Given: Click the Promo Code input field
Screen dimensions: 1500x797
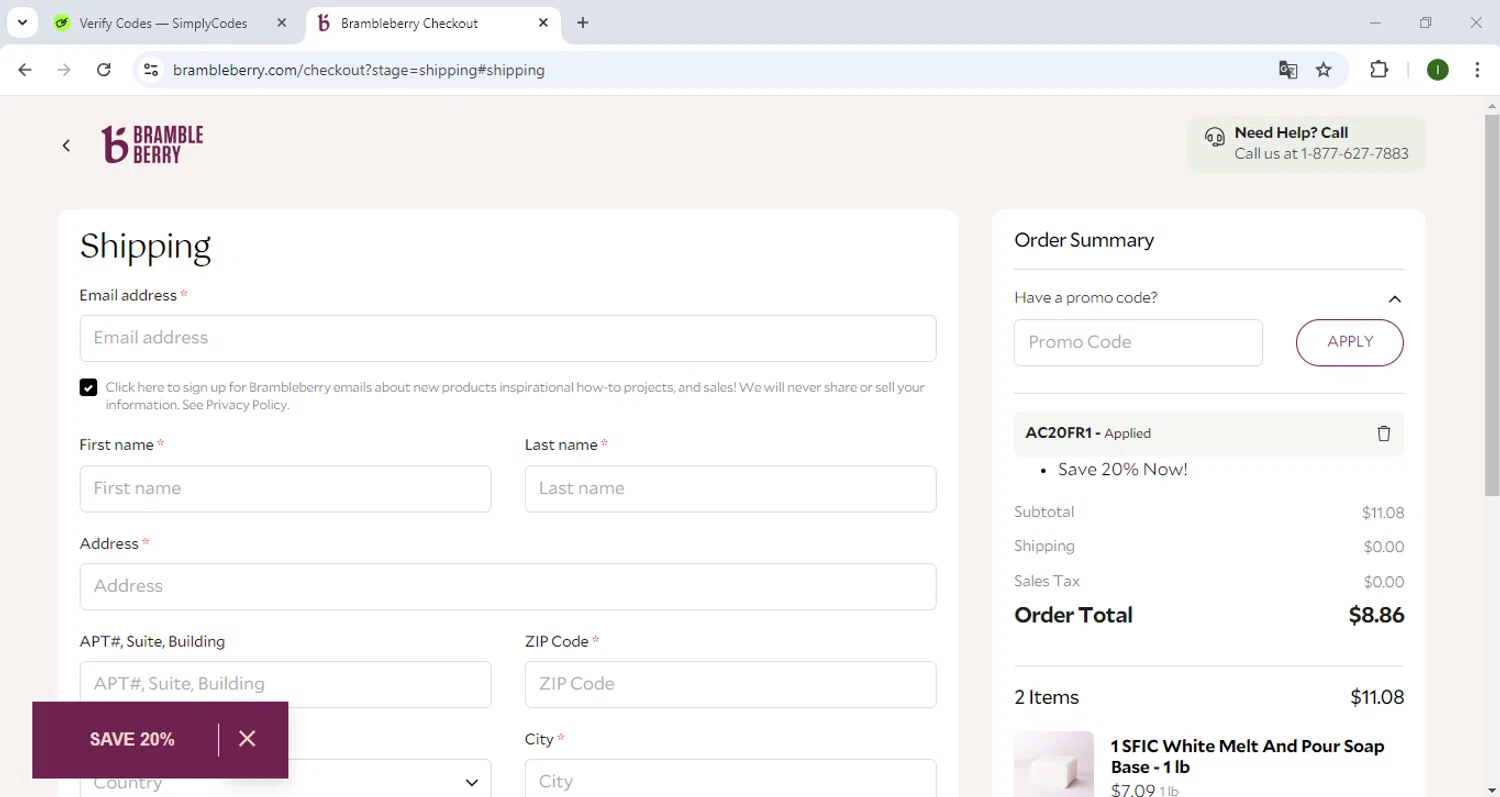Looking at the screenshot, I should pos(1138,342).
